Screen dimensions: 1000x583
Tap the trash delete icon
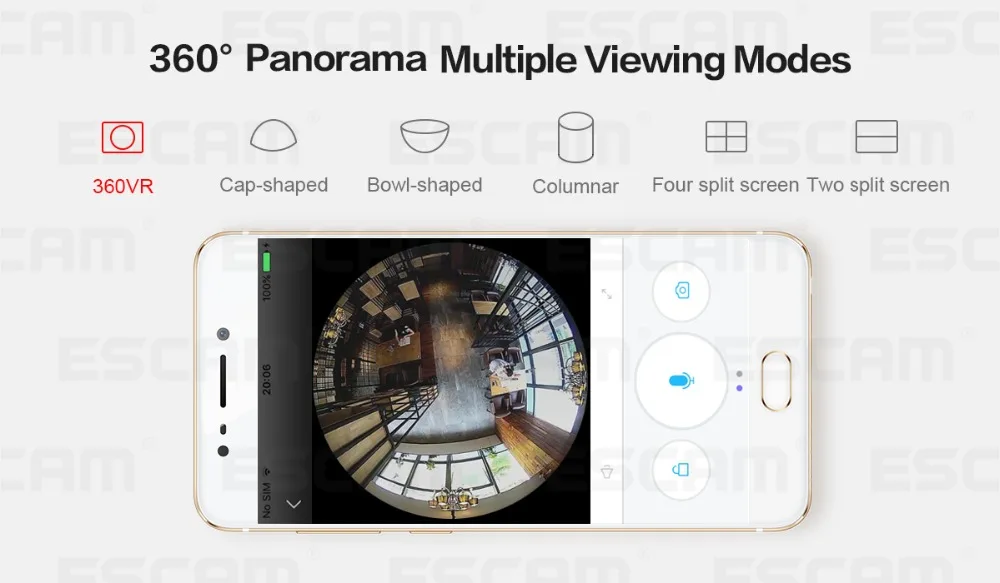point(607,472)
